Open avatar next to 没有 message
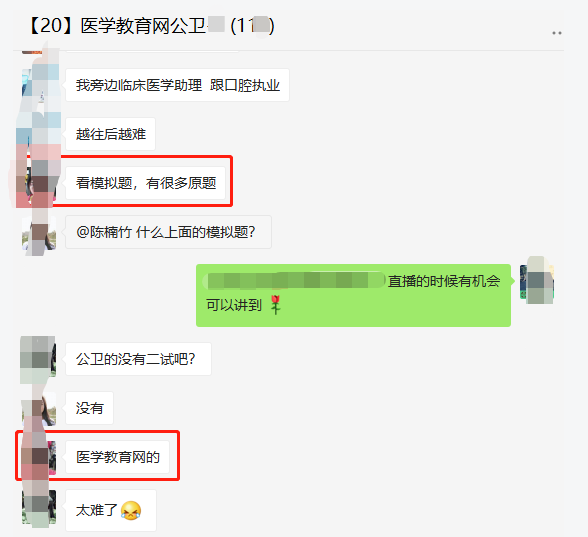Image resolution: width=588 pixels, height=537 pixels. click(39, 408)
